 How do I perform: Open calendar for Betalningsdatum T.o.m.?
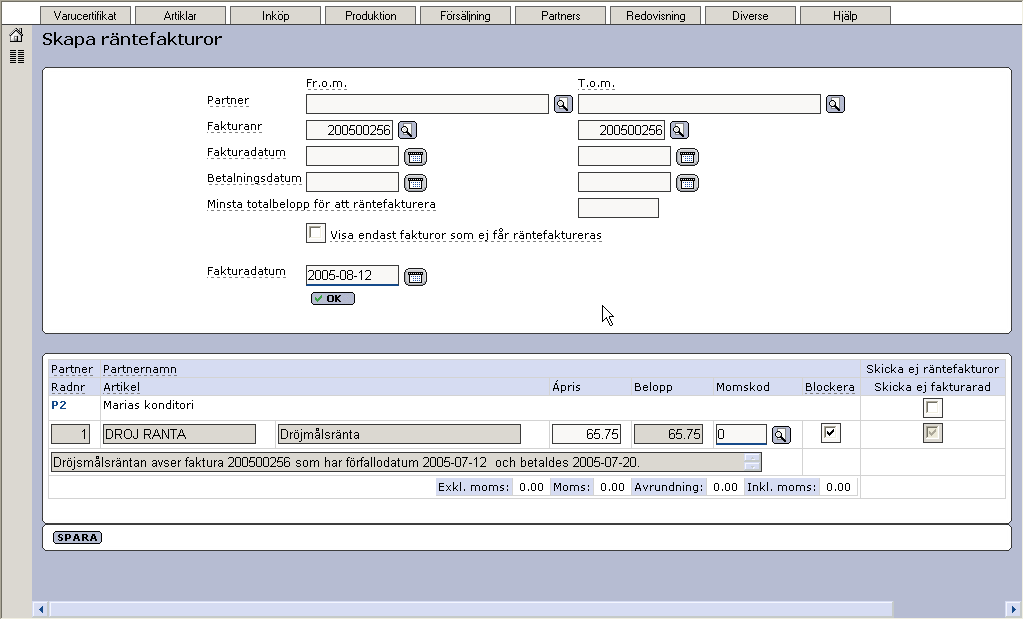pos(687,183)
